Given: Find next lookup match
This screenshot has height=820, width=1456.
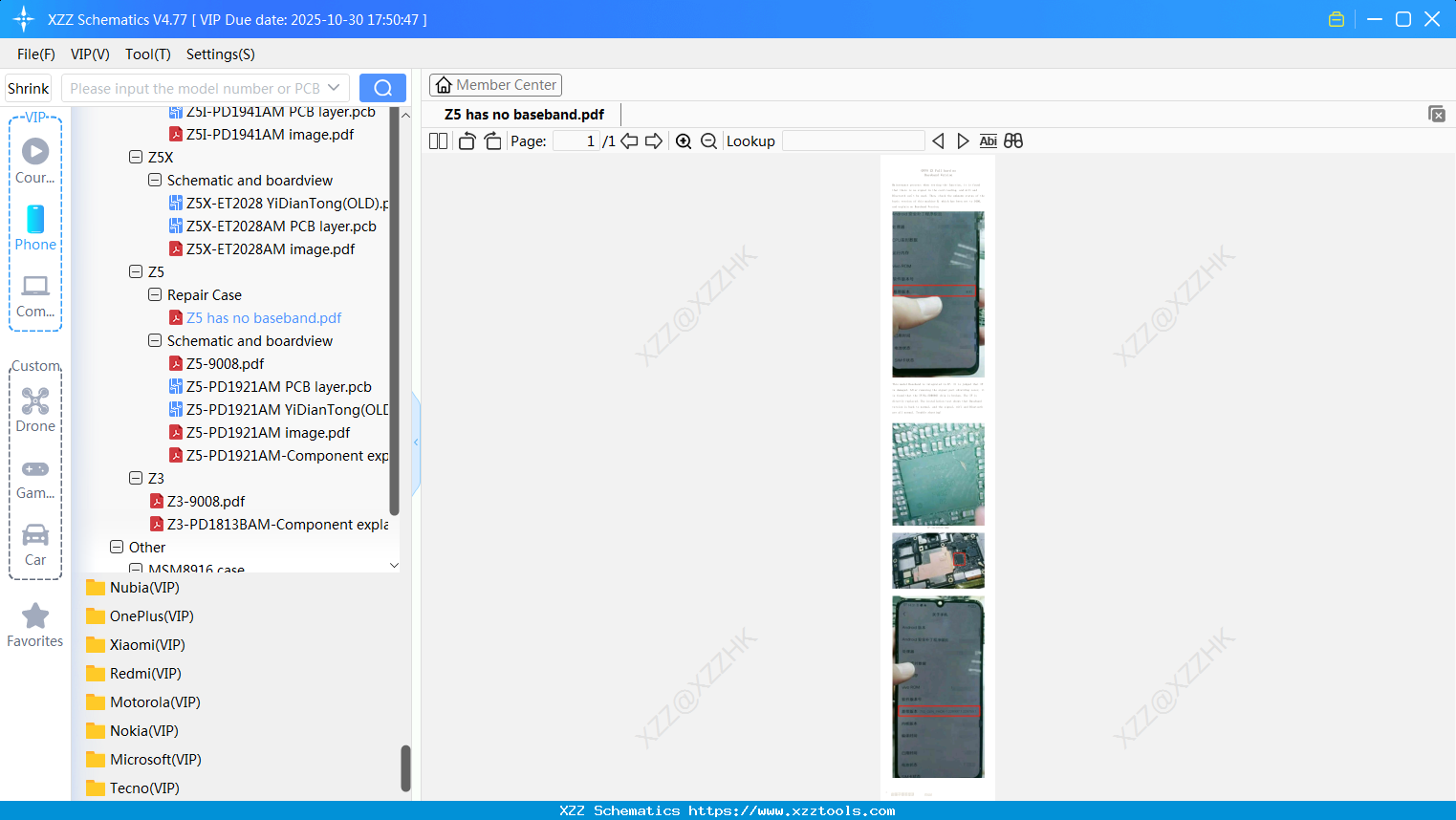Looking at the screenshot, I should click(x=963, y=141).
